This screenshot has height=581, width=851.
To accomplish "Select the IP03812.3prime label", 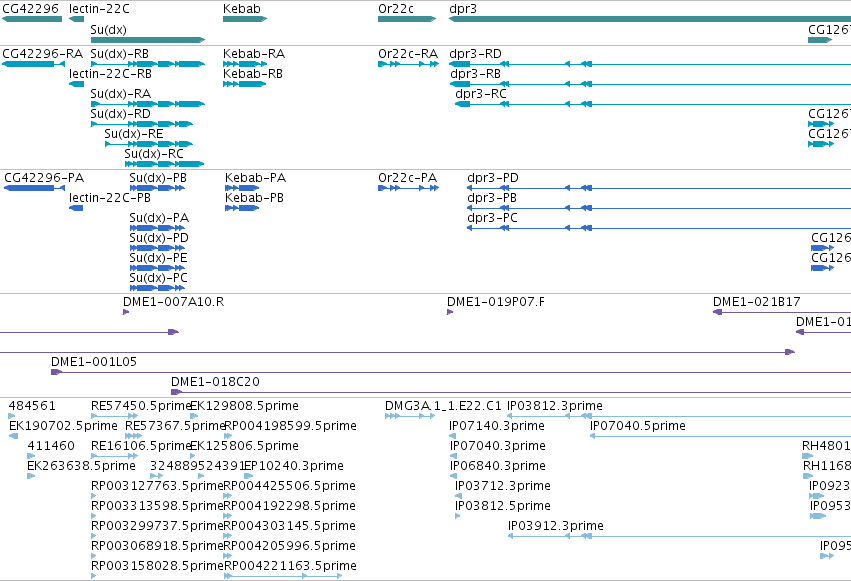I will tap(555, 406).
